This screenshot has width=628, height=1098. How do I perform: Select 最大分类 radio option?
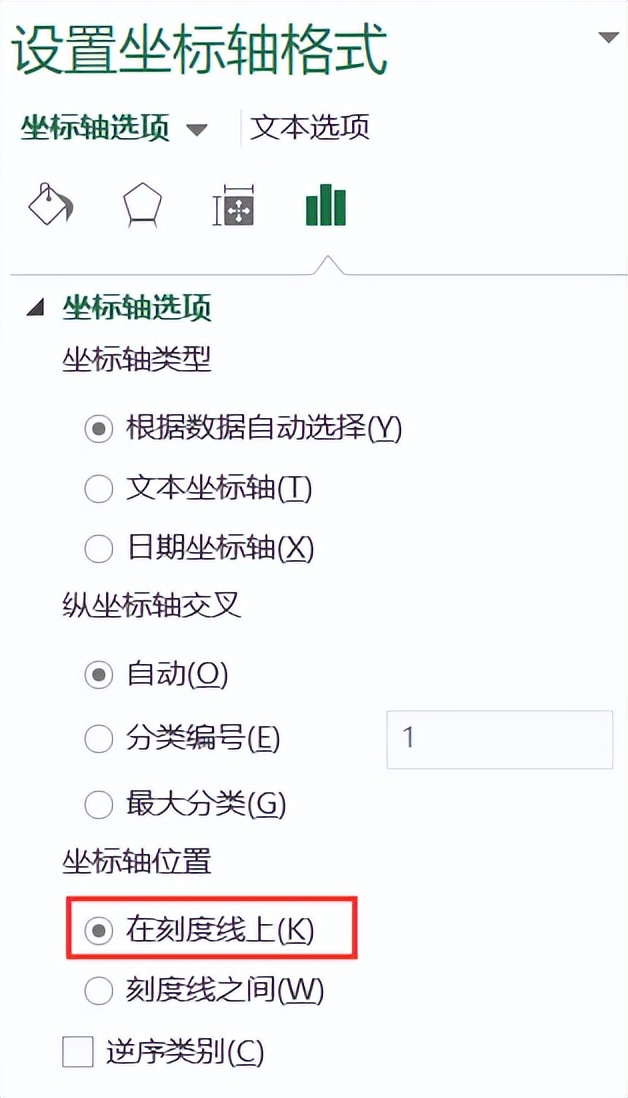(x=99, y=802)
